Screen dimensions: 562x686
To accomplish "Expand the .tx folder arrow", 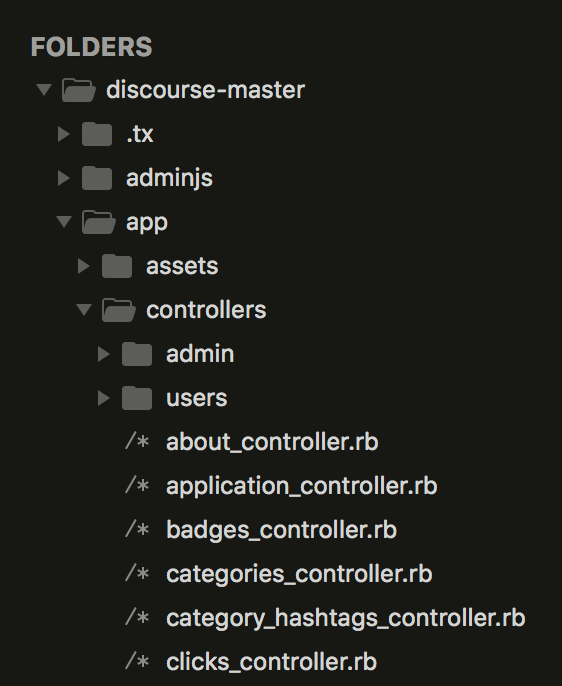I will click(64, 134).
